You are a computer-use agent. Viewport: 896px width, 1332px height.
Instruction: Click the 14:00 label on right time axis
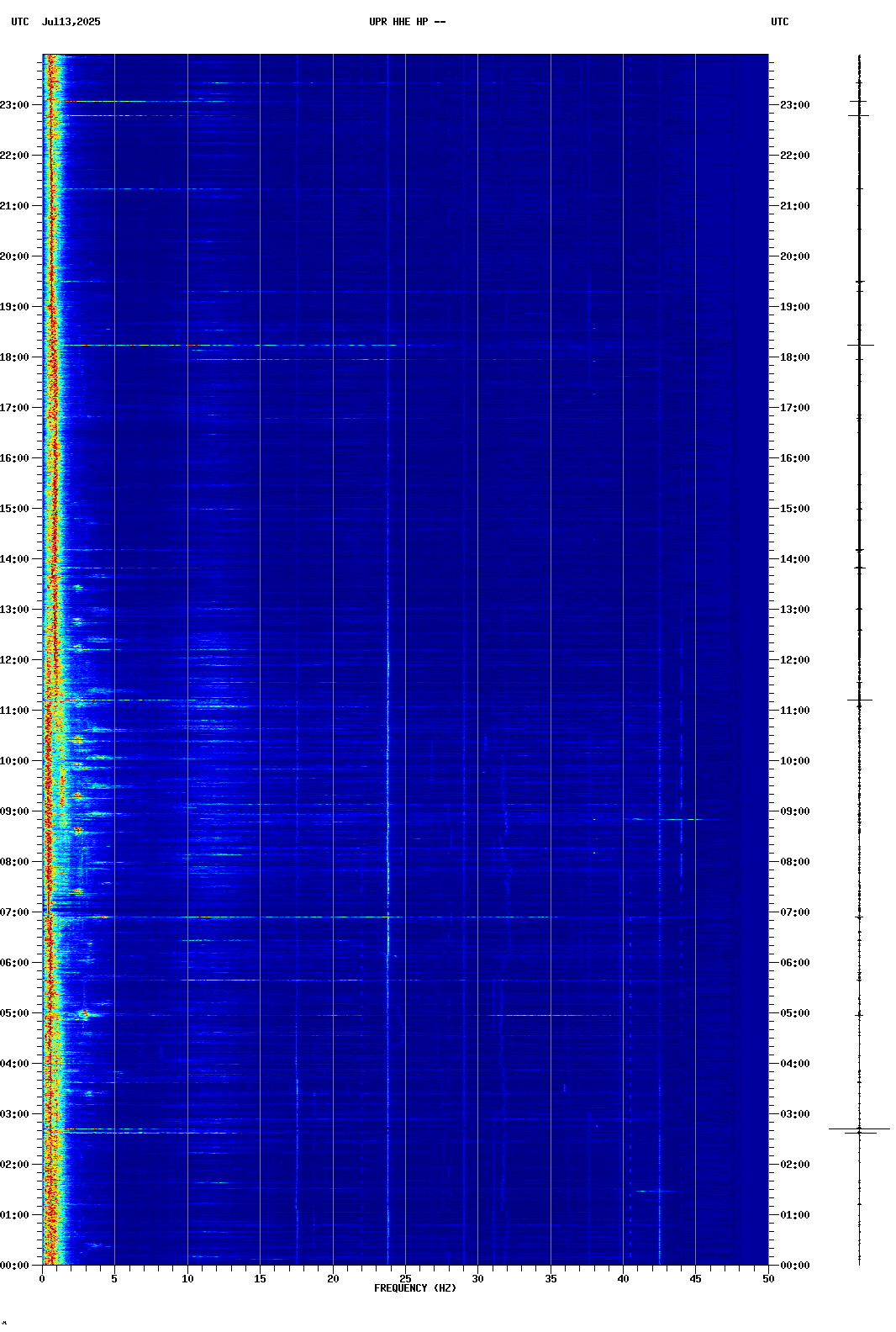(795, 559)
